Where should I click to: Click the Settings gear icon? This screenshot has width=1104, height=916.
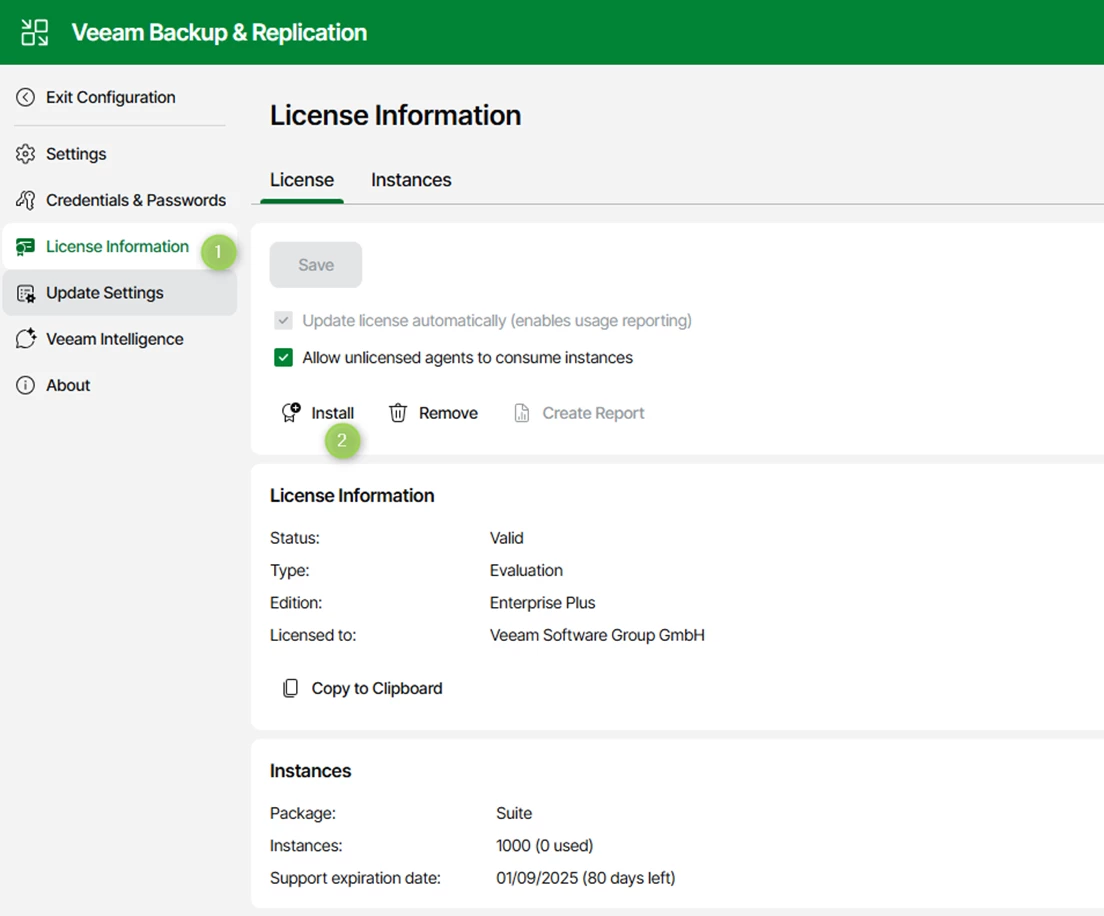pyautogui.click(x=25, y=153)
